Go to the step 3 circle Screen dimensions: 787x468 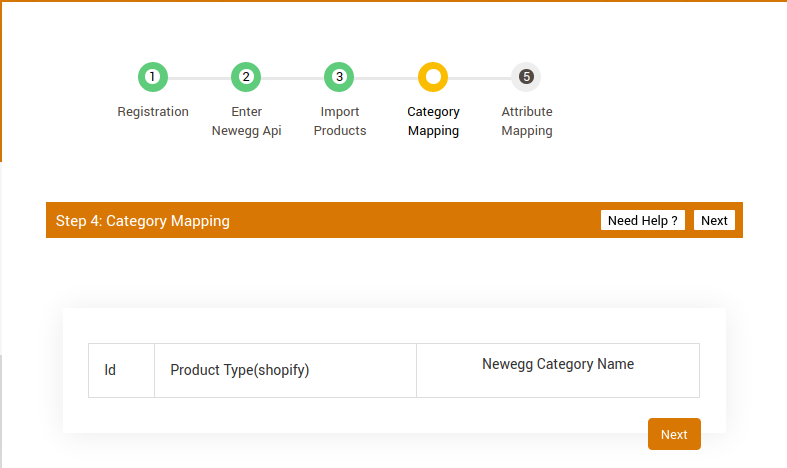(x=339, y=77)
